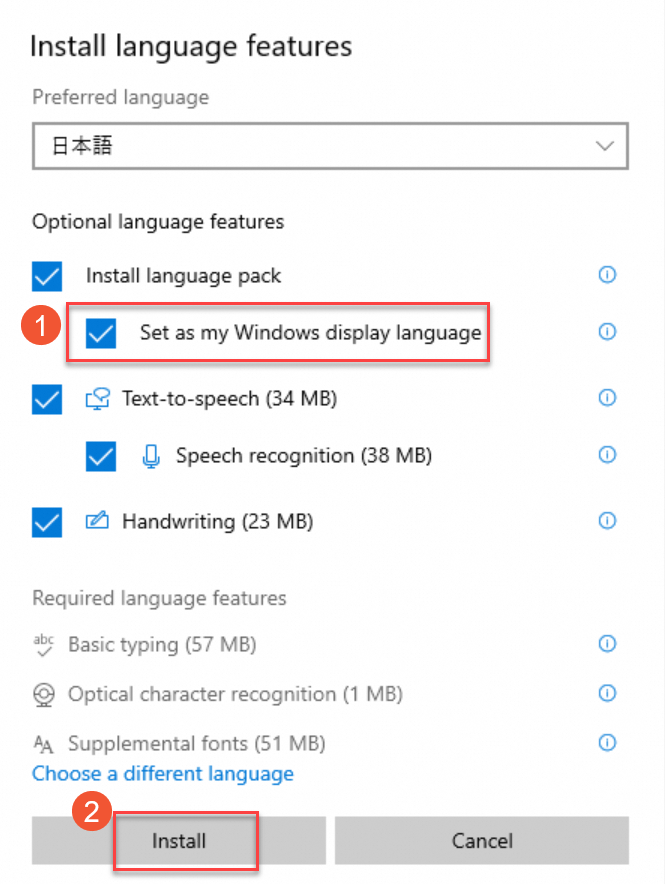Click the Preferred language label
Image resolution: width=665 pixels, height=884 pixels.
[121, 97]
